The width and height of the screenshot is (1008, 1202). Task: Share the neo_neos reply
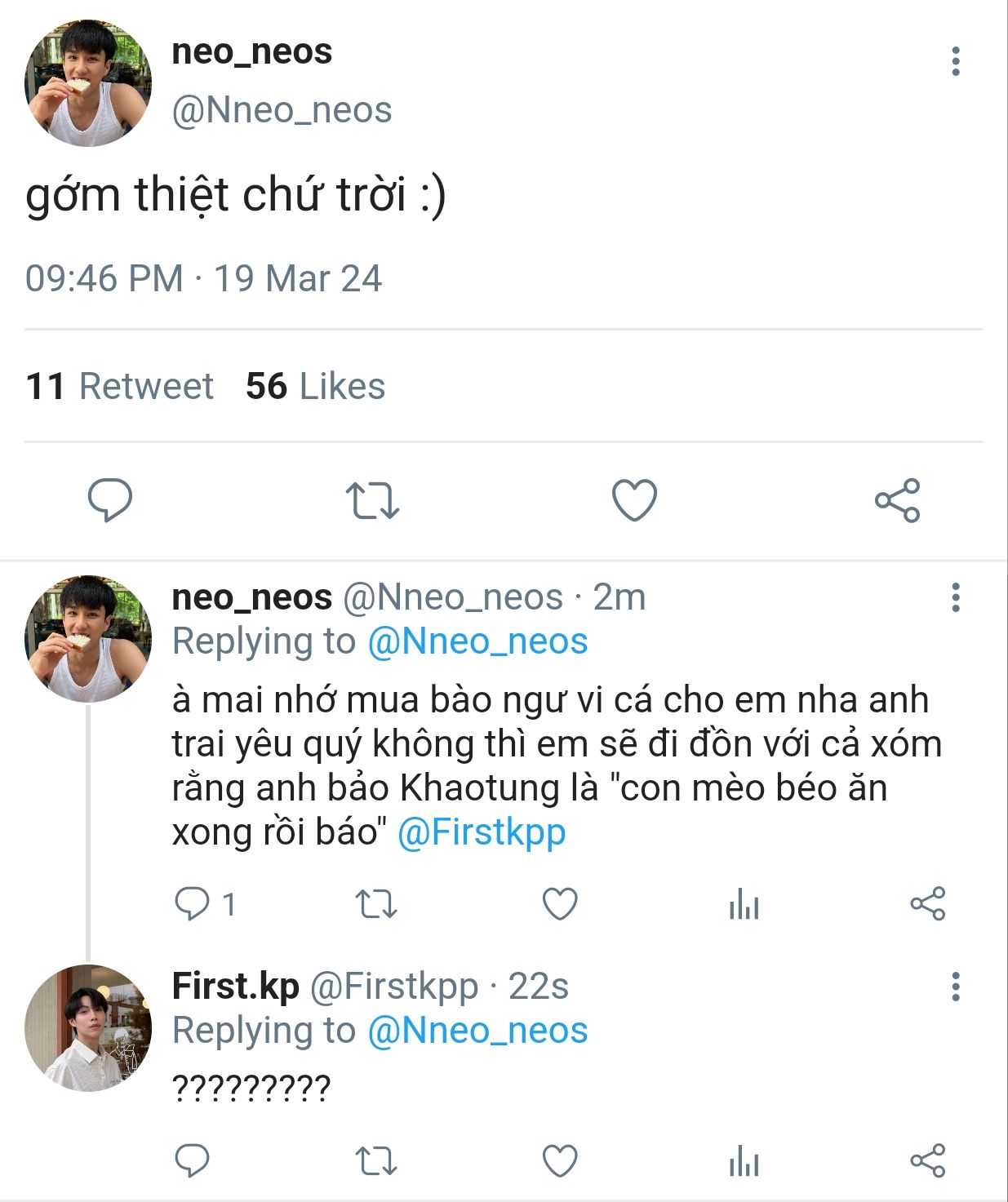(927, 904)
